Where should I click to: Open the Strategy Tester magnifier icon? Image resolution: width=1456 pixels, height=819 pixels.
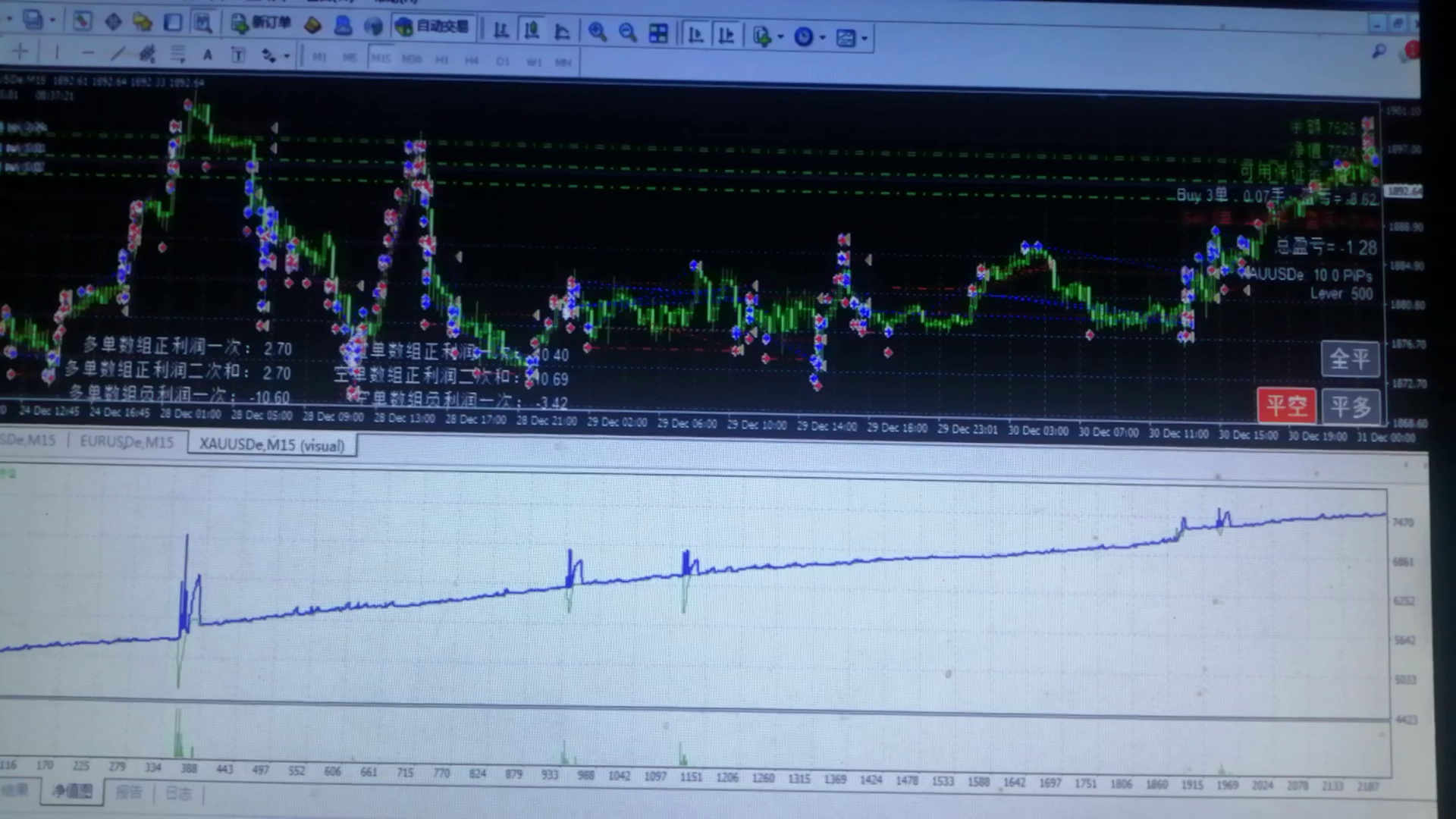click(202, 23)
